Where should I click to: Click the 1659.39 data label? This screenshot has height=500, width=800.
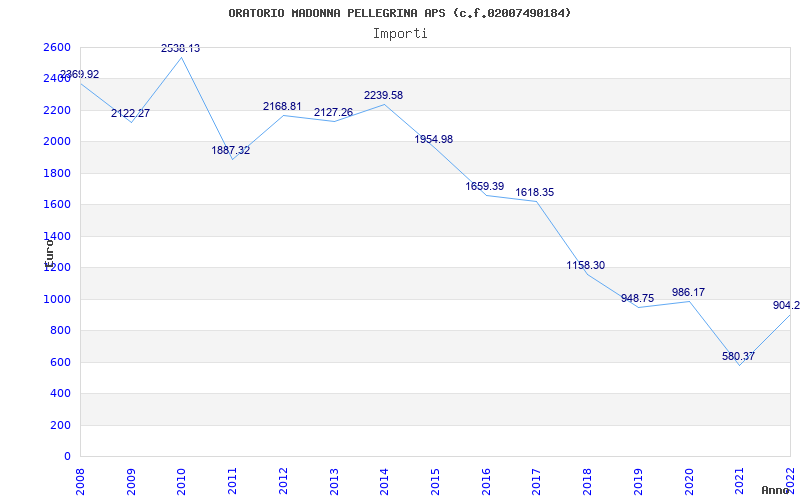click(485, 186)
